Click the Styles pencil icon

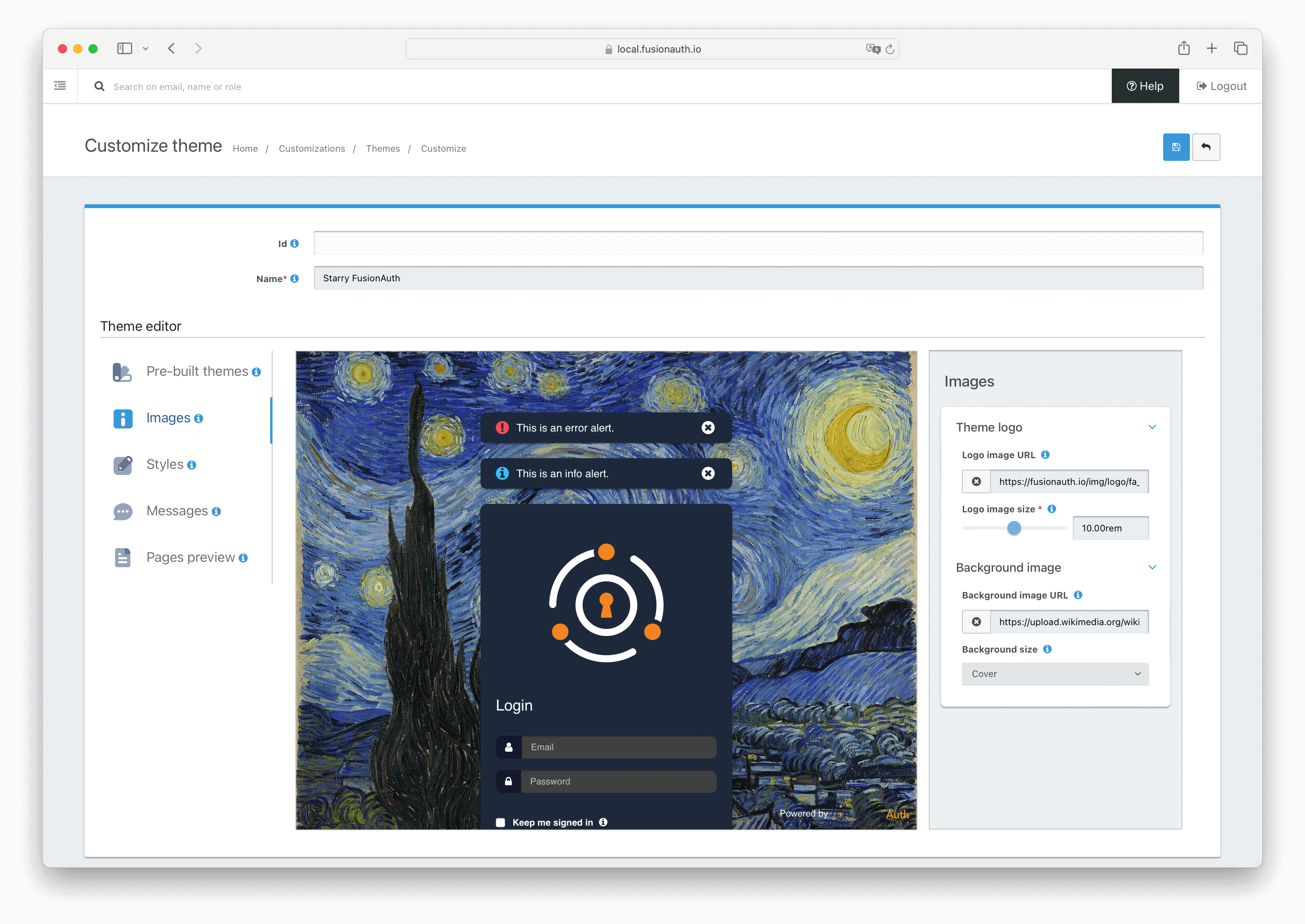click(122, 465)
